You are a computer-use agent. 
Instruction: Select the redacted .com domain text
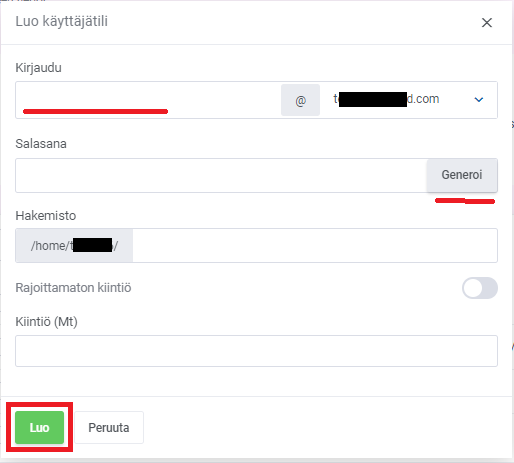[x=386, y=99]
